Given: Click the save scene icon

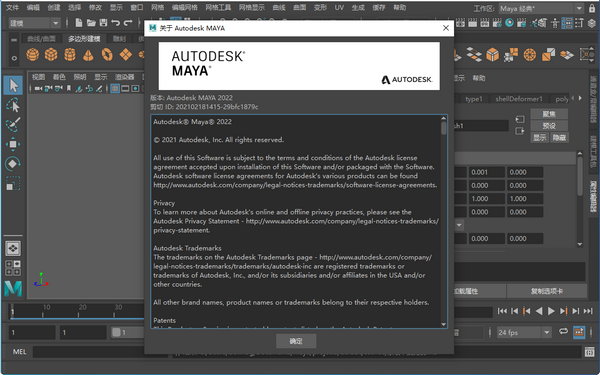Looking at the screenshot, I should (x=103, y=23).
